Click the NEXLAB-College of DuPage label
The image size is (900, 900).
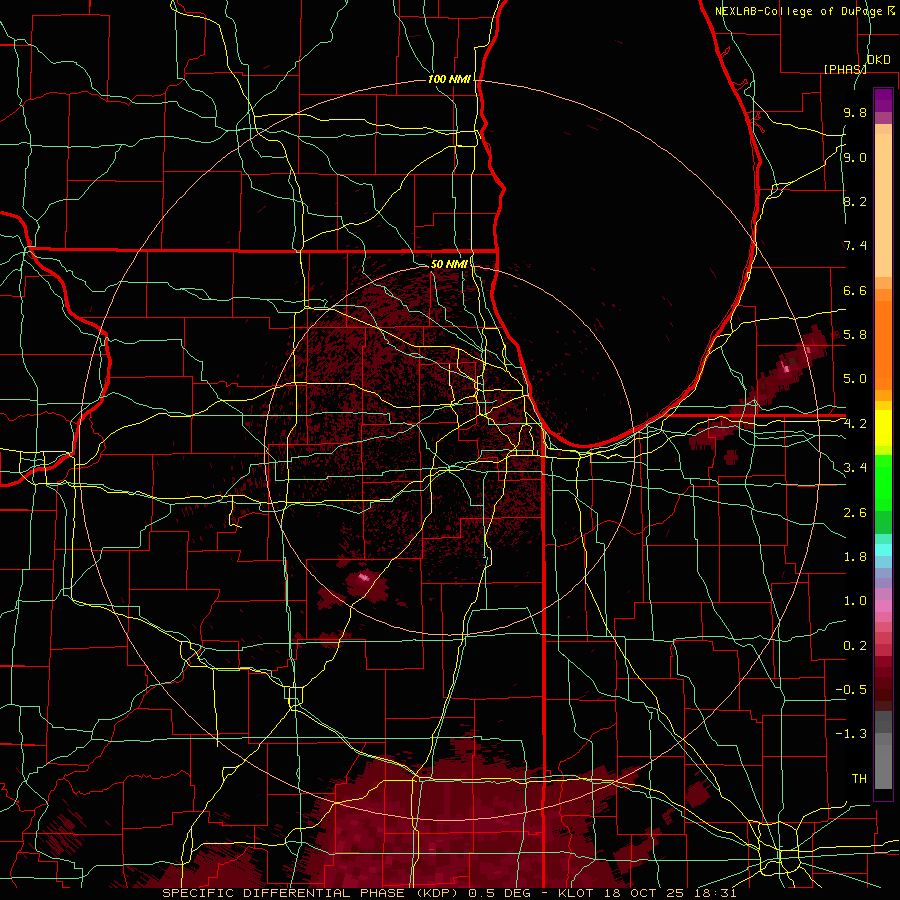[x=800, y=11]
